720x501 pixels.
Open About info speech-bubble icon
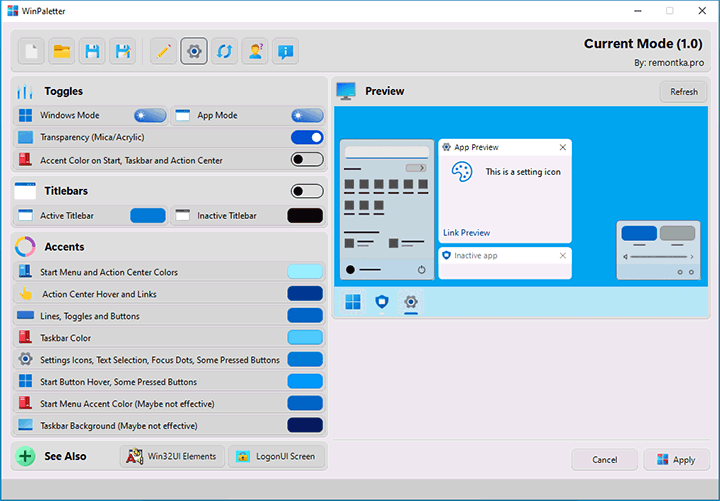click(x=286, y=51)
